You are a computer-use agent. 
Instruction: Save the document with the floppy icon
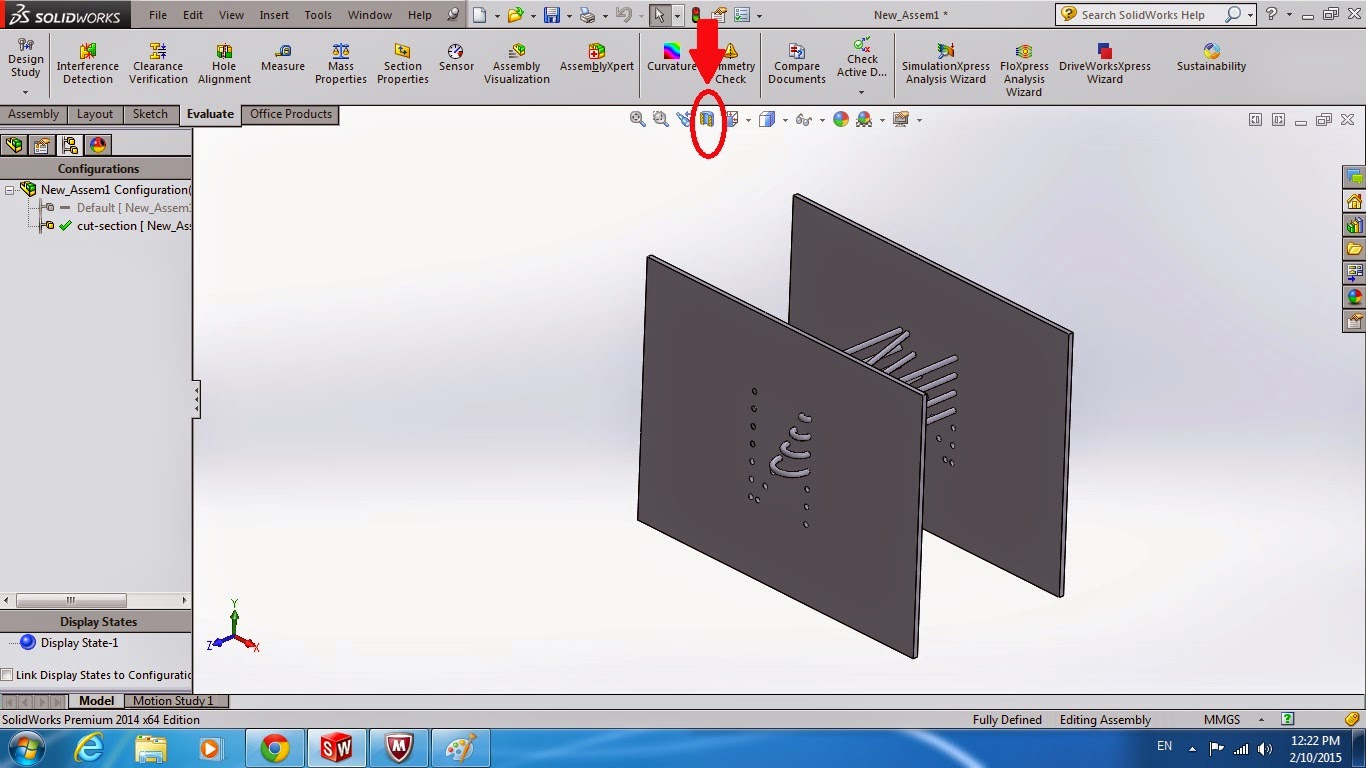coord(552,15)
